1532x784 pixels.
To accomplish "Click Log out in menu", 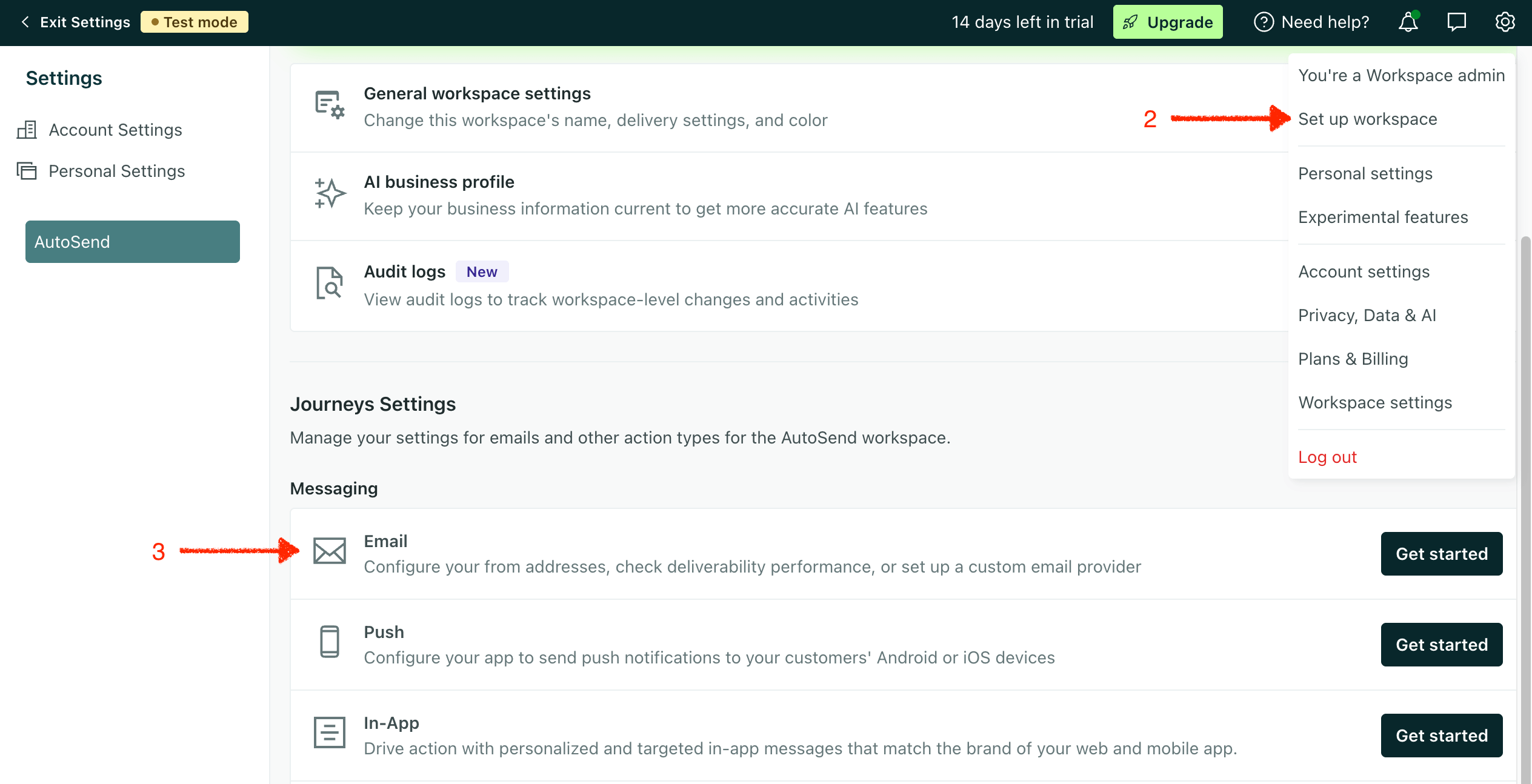I will click(x=1327, y=457).
